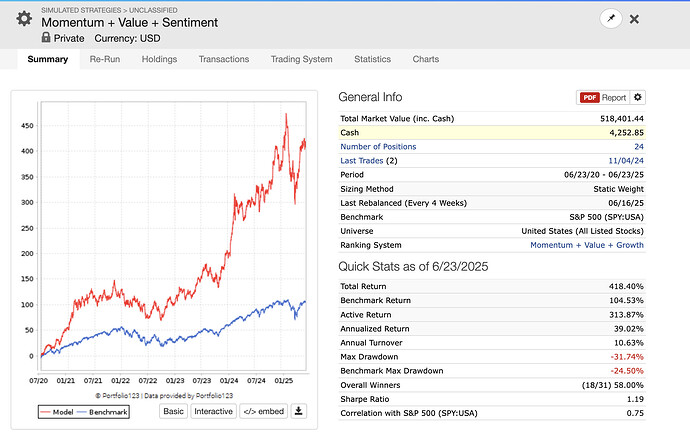Click United States (All Listed Stocks) universe
The width and height of the screenshot is (690, 448).
click(582, 231)
